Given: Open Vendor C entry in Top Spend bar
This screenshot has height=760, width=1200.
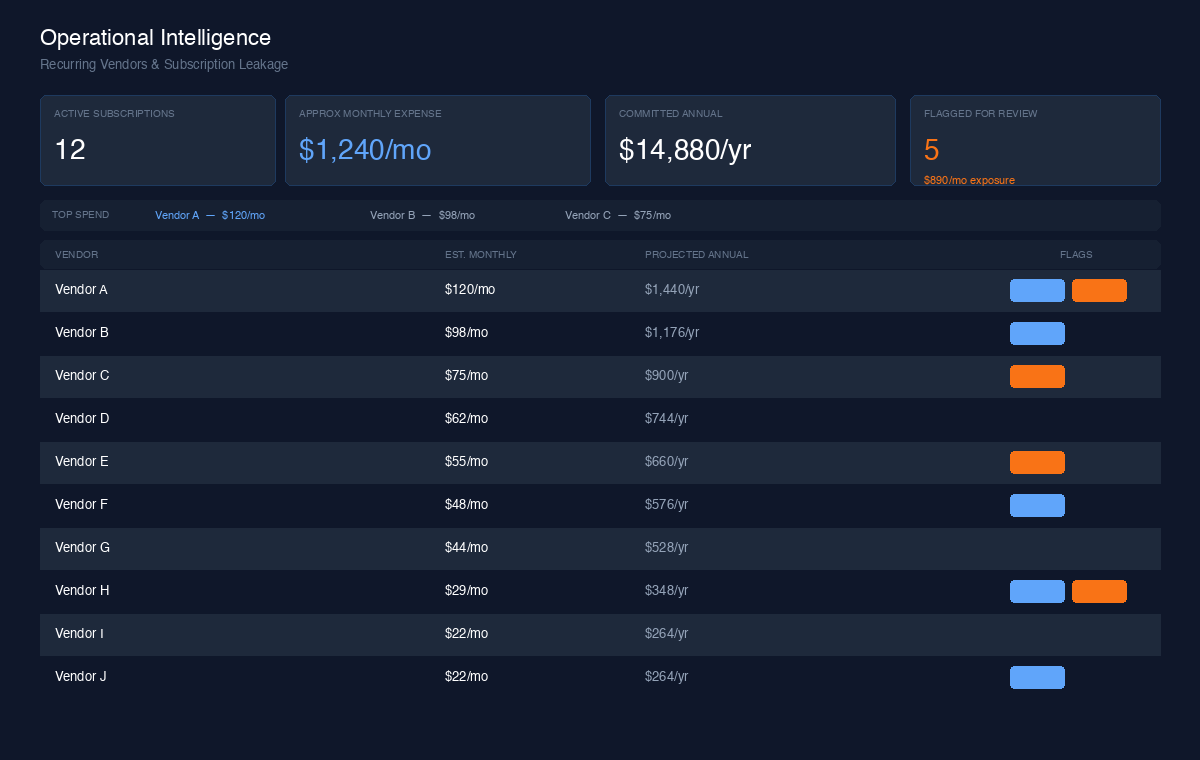Looking at the screenshot, I should (x=618, y=215).
